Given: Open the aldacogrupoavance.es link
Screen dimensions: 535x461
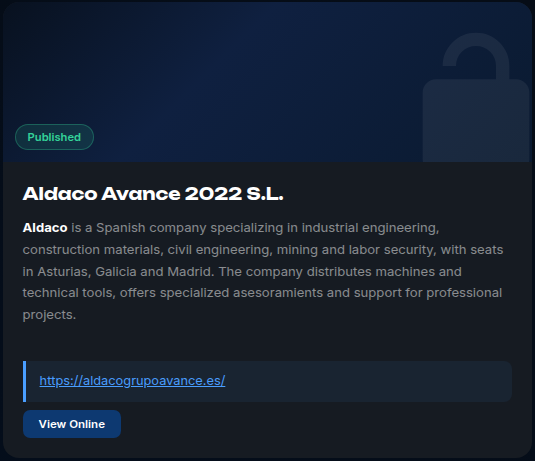Looking at the screenshot, I should 132,380.
